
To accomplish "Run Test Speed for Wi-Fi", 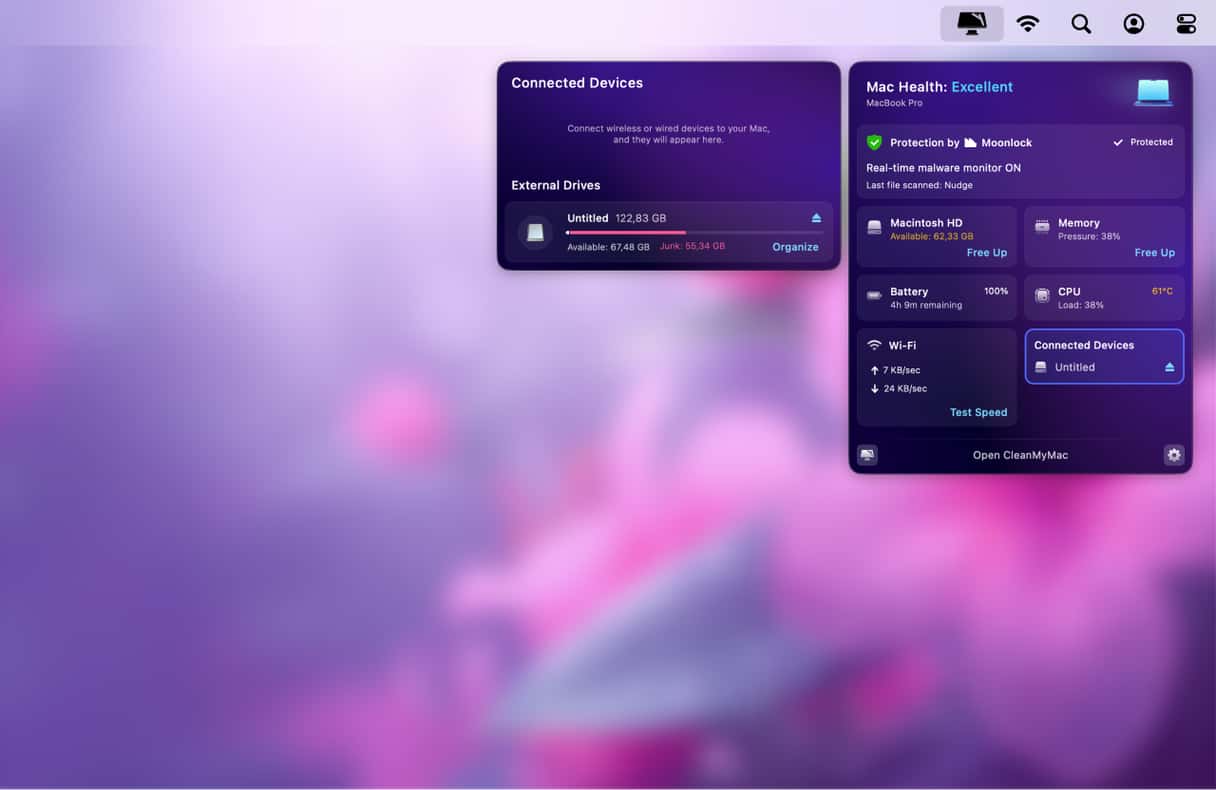I will tap(978, 412).
